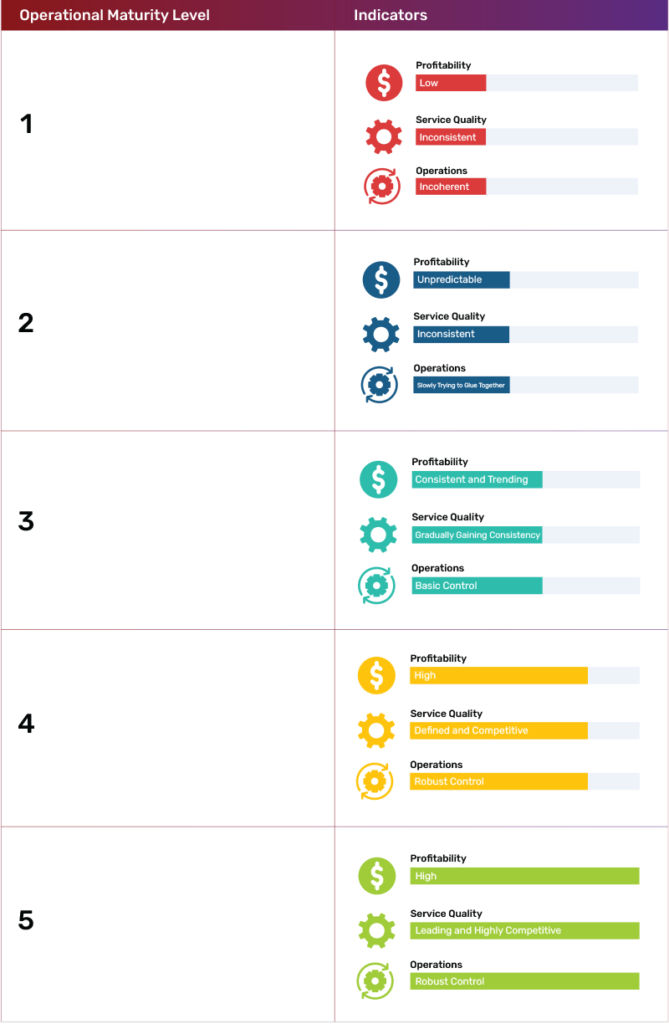
Task: Select the Unpredictable profitability bar
Action: (461, 280)
